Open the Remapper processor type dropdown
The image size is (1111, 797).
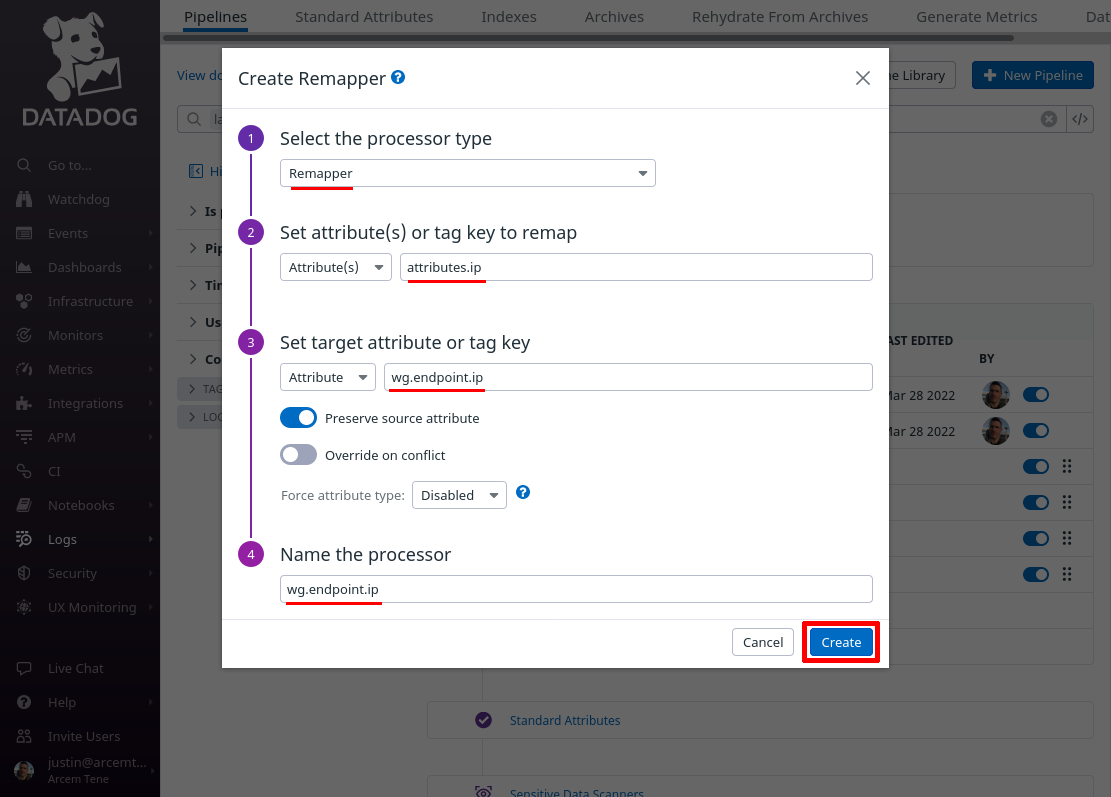coord(468,174)
